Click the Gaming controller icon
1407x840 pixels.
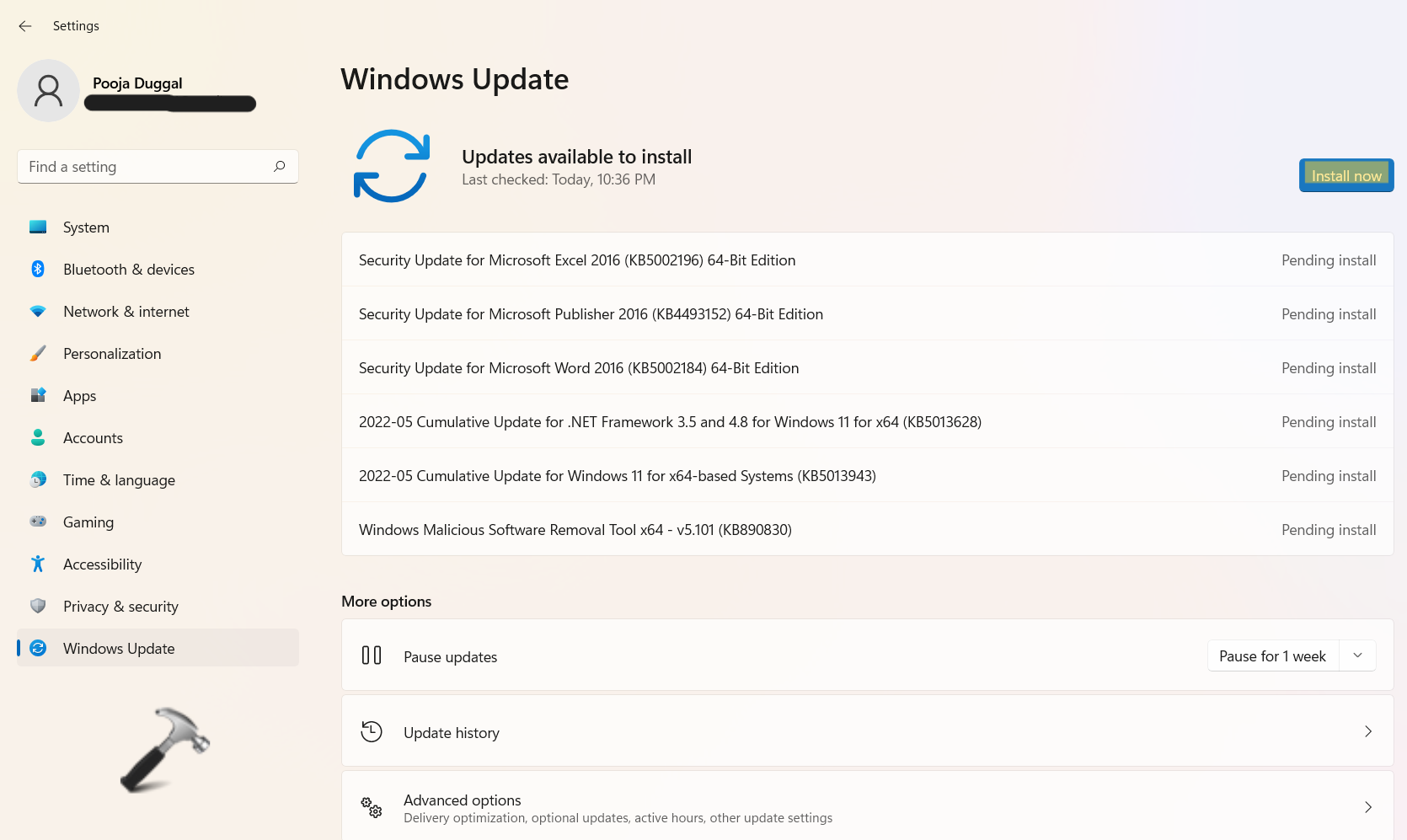click(38, 522)
